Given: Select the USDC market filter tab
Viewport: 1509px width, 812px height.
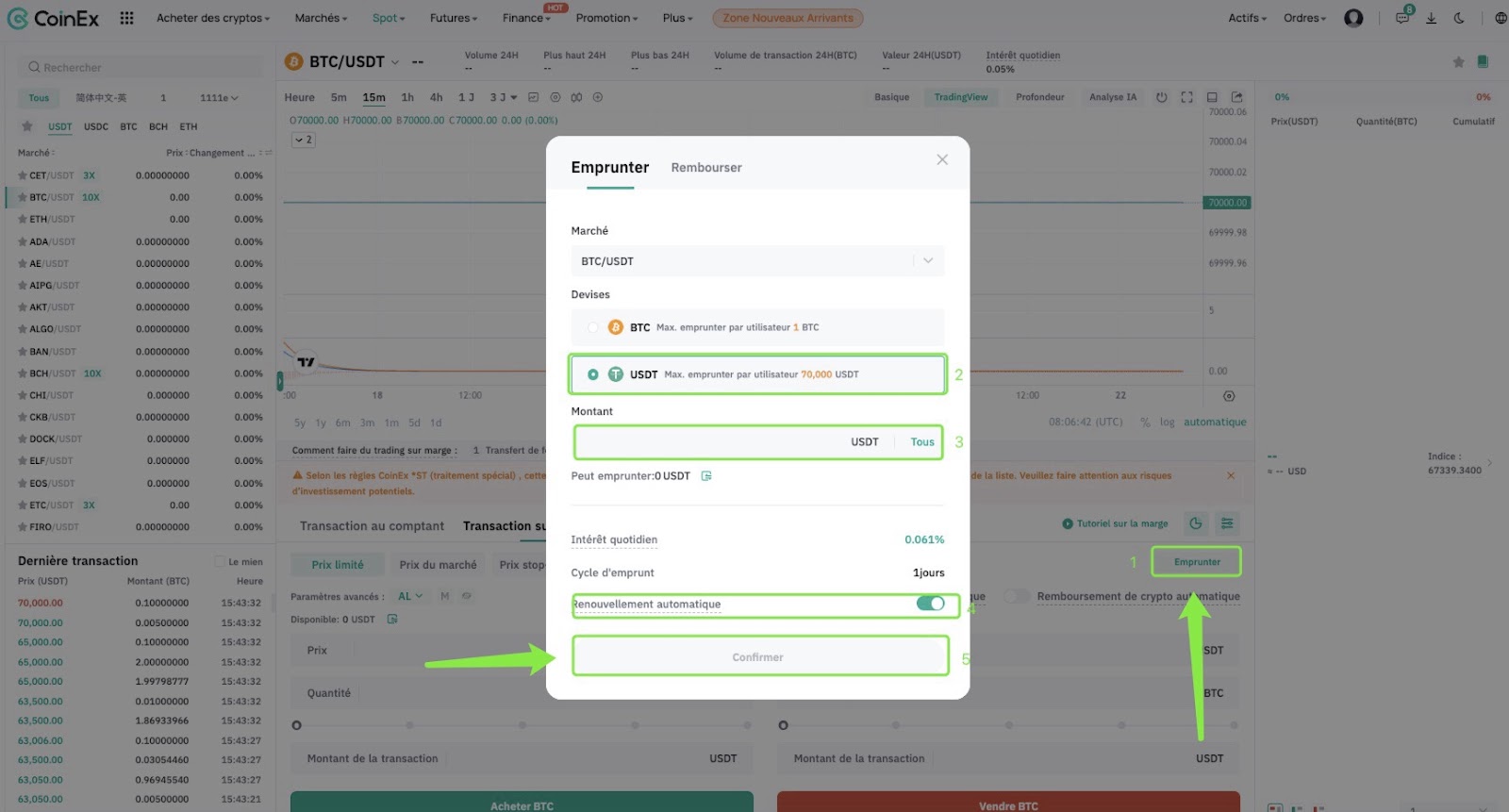Looking at the screenshot, I should coord(96,126).
